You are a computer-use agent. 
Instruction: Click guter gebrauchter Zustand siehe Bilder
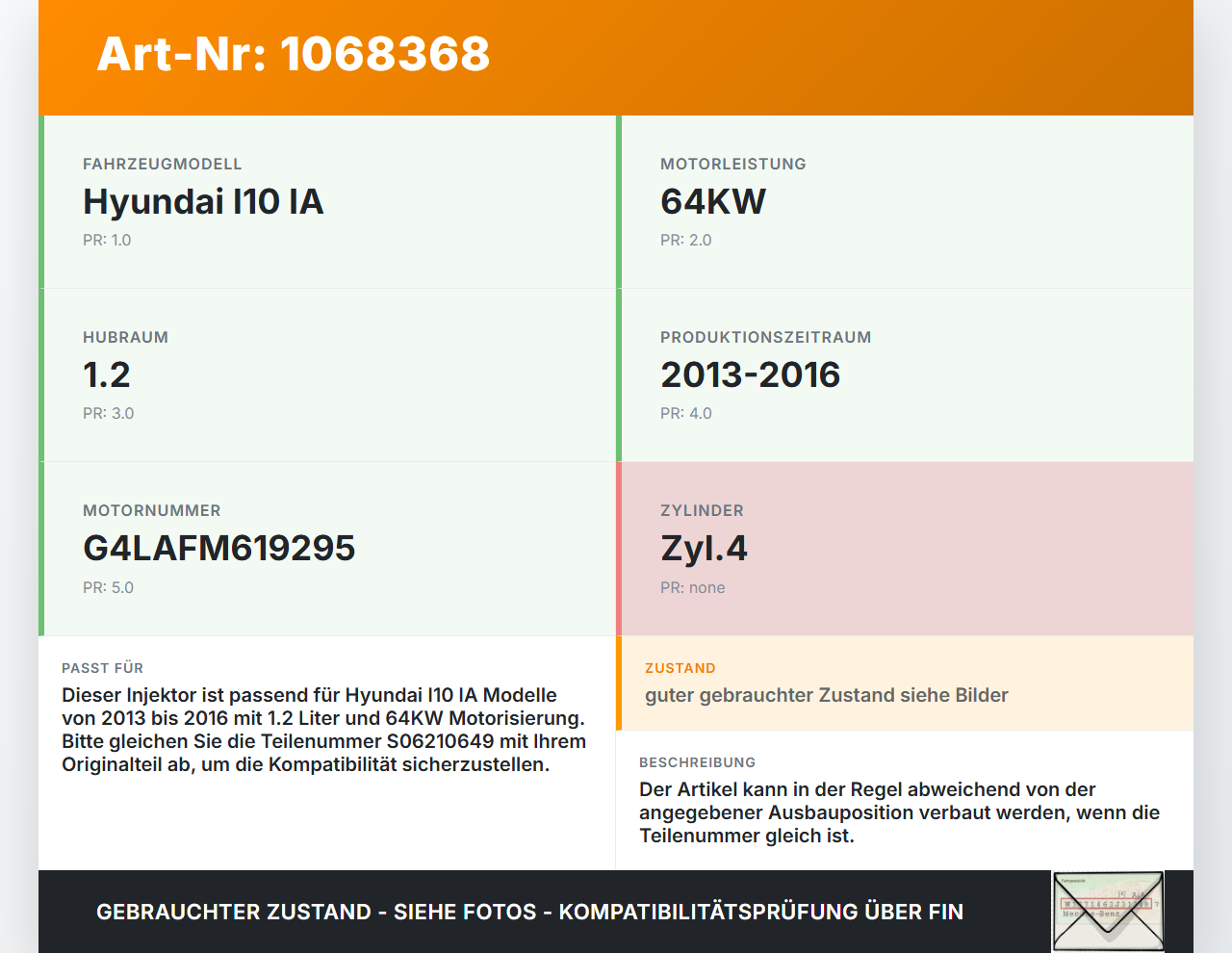click(x=827, y=695)
